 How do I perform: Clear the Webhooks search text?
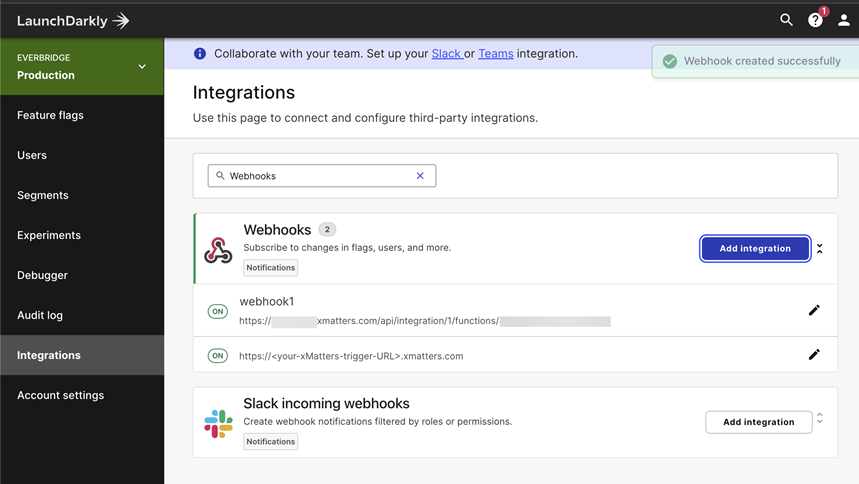(420, 176)
